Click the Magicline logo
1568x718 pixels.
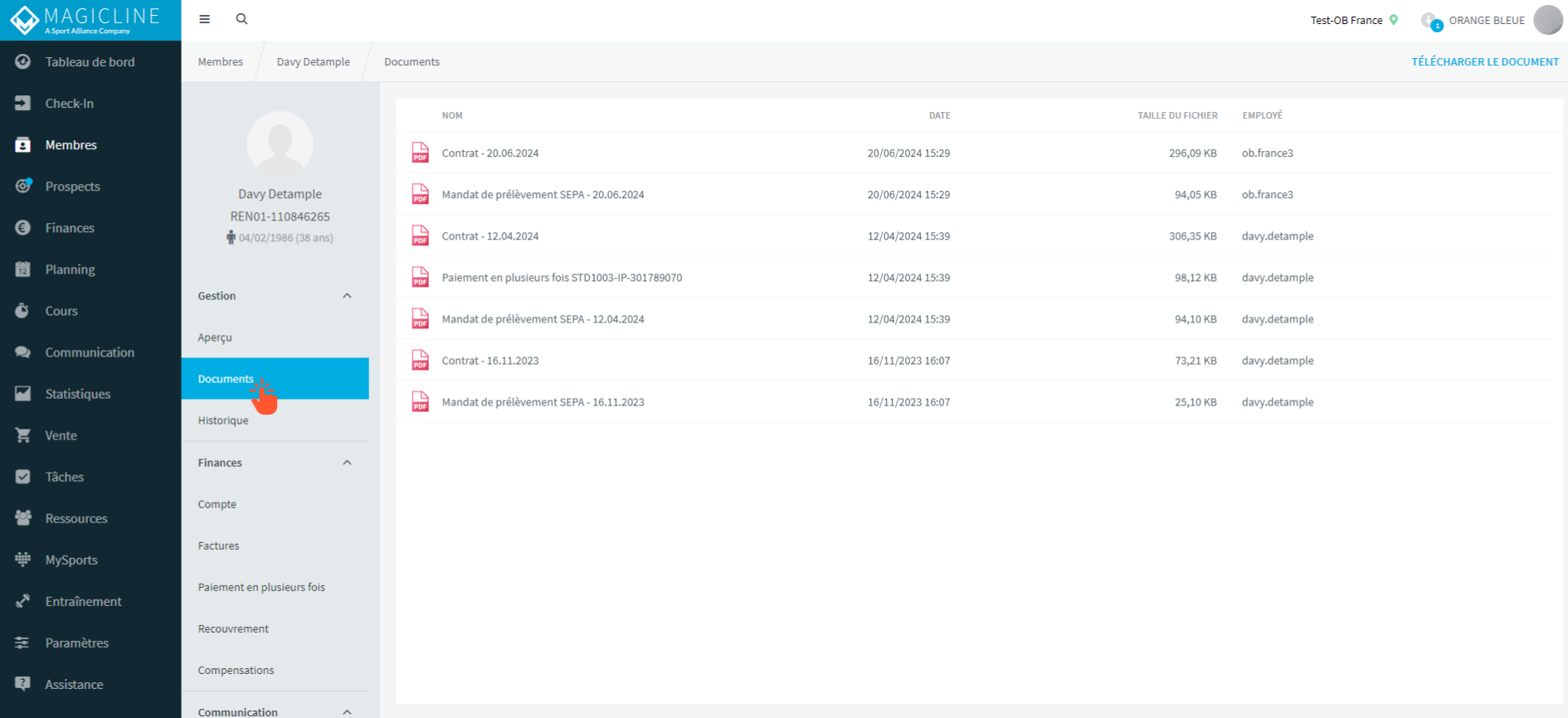86,20
